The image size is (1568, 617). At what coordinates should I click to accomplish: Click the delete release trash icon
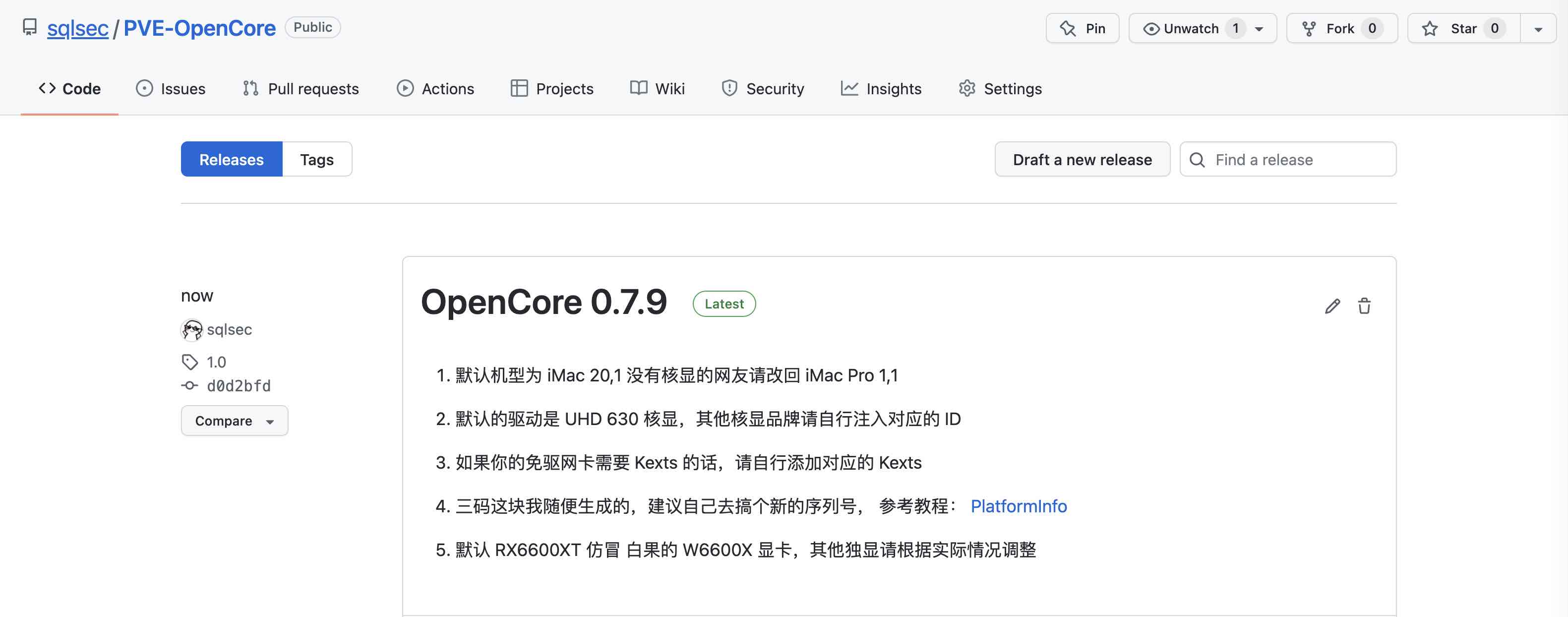(x=1363, y=306)
